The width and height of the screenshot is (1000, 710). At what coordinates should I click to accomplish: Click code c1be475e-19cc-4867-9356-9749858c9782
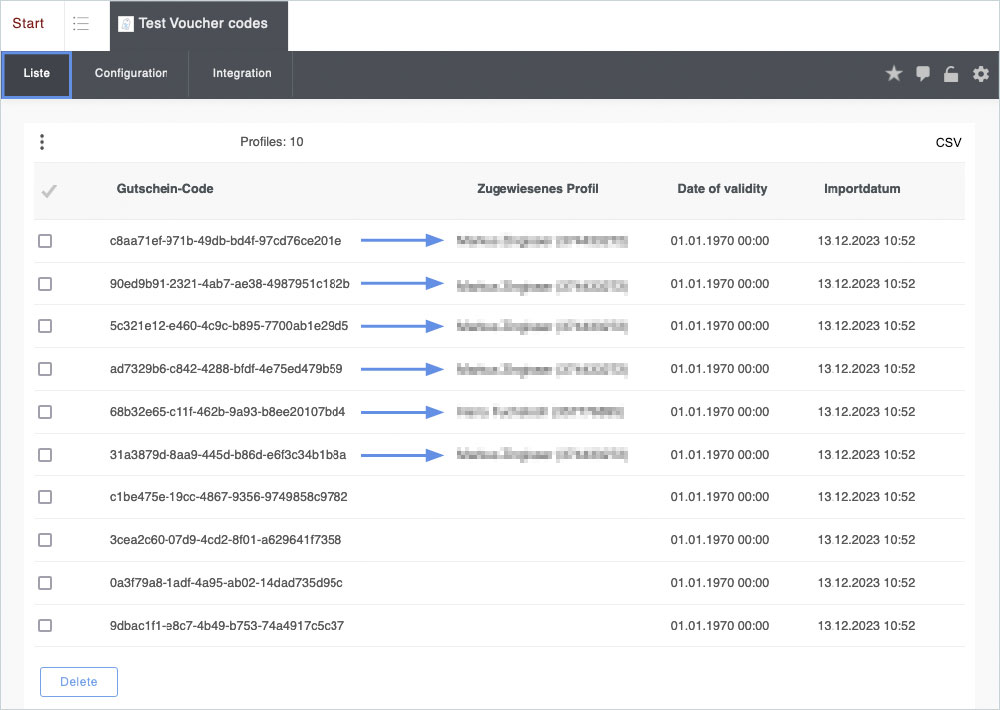[228, 496]
